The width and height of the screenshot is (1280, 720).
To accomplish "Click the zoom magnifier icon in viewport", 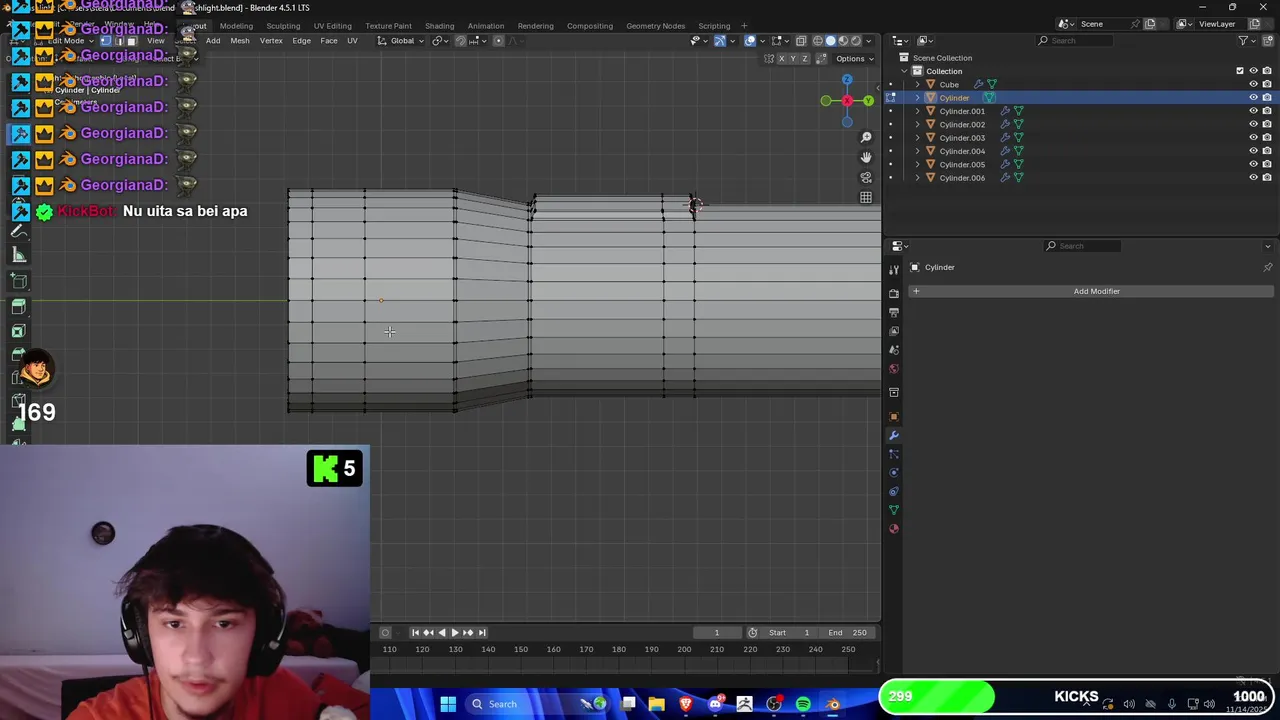I will [x=866, y=137].
